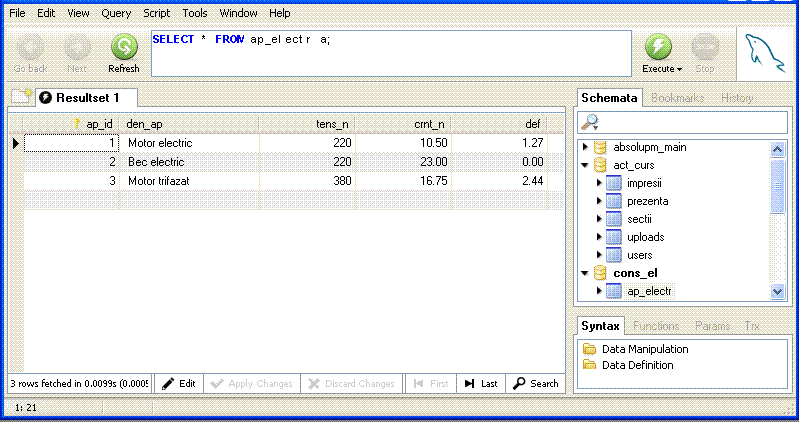Click the Go back arrow icon

coord(30,47)
